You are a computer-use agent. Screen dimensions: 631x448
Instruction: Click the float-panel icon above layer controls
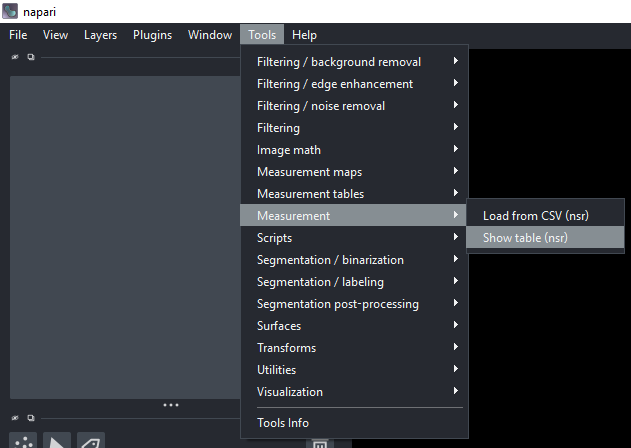click(31, 57)
